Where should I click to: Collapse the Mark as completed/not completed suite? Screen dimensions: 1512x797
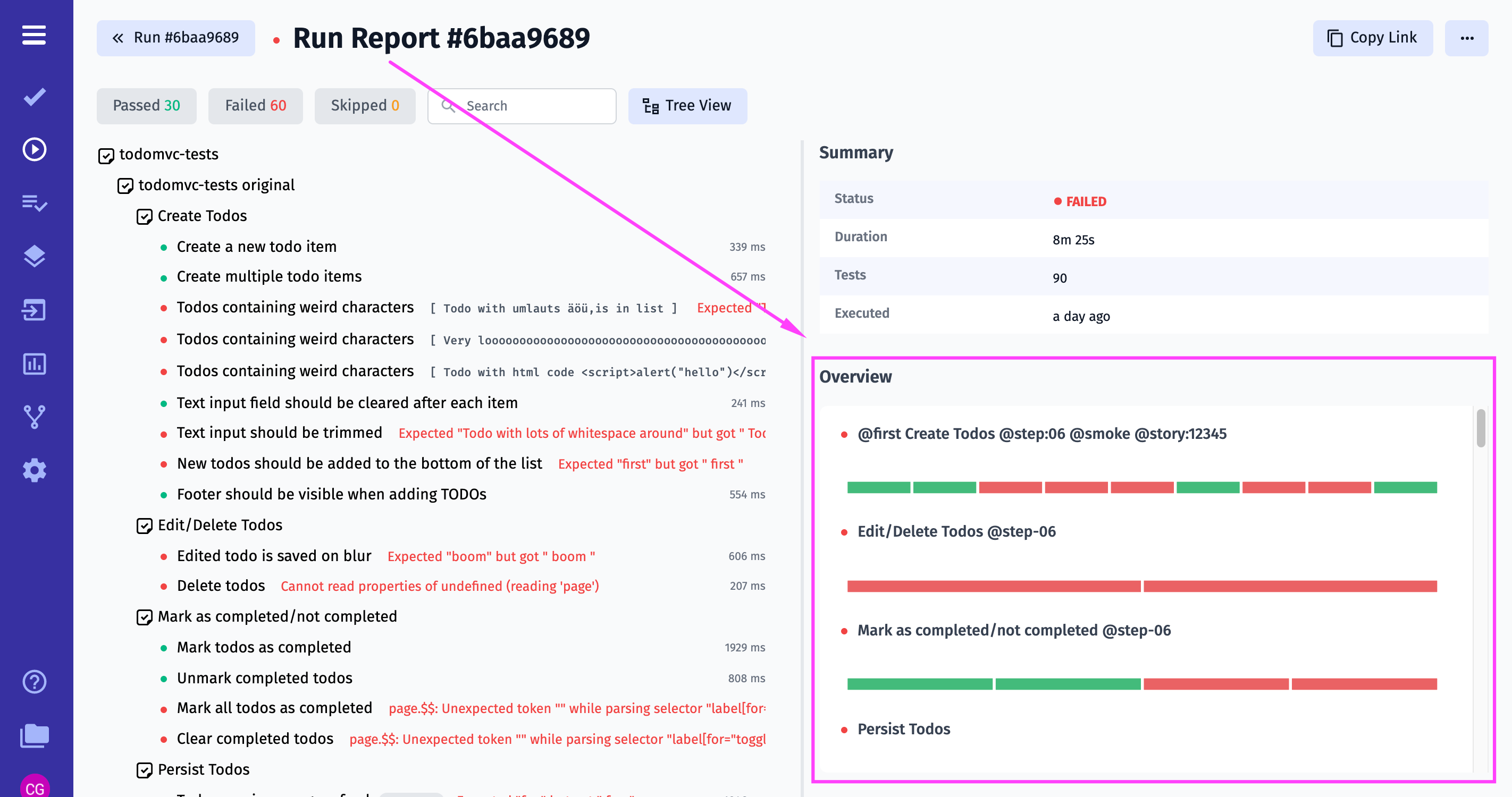[145, 617]
